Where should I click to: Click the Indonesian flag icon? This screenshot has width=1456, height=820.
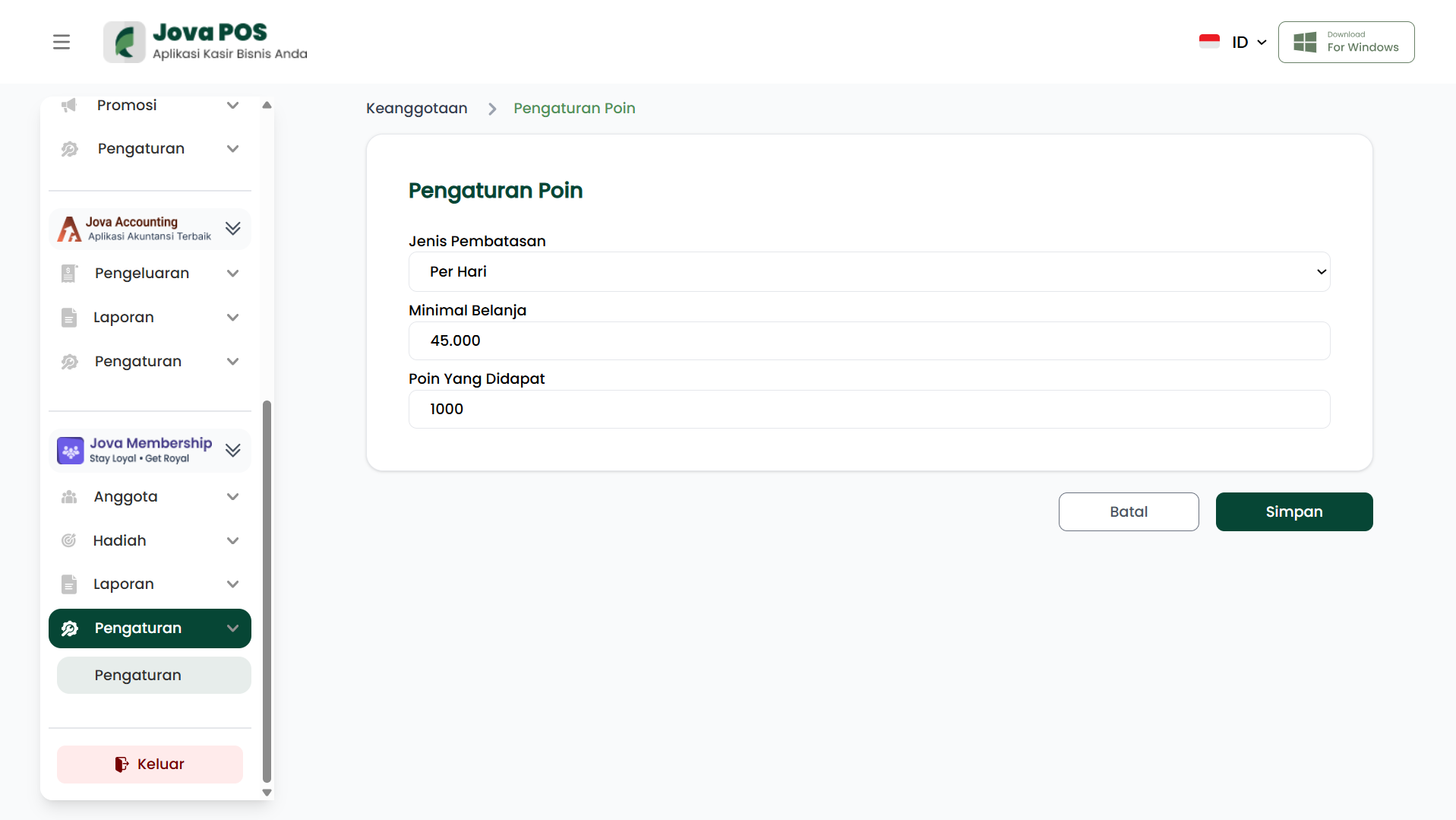(1209, 42)
